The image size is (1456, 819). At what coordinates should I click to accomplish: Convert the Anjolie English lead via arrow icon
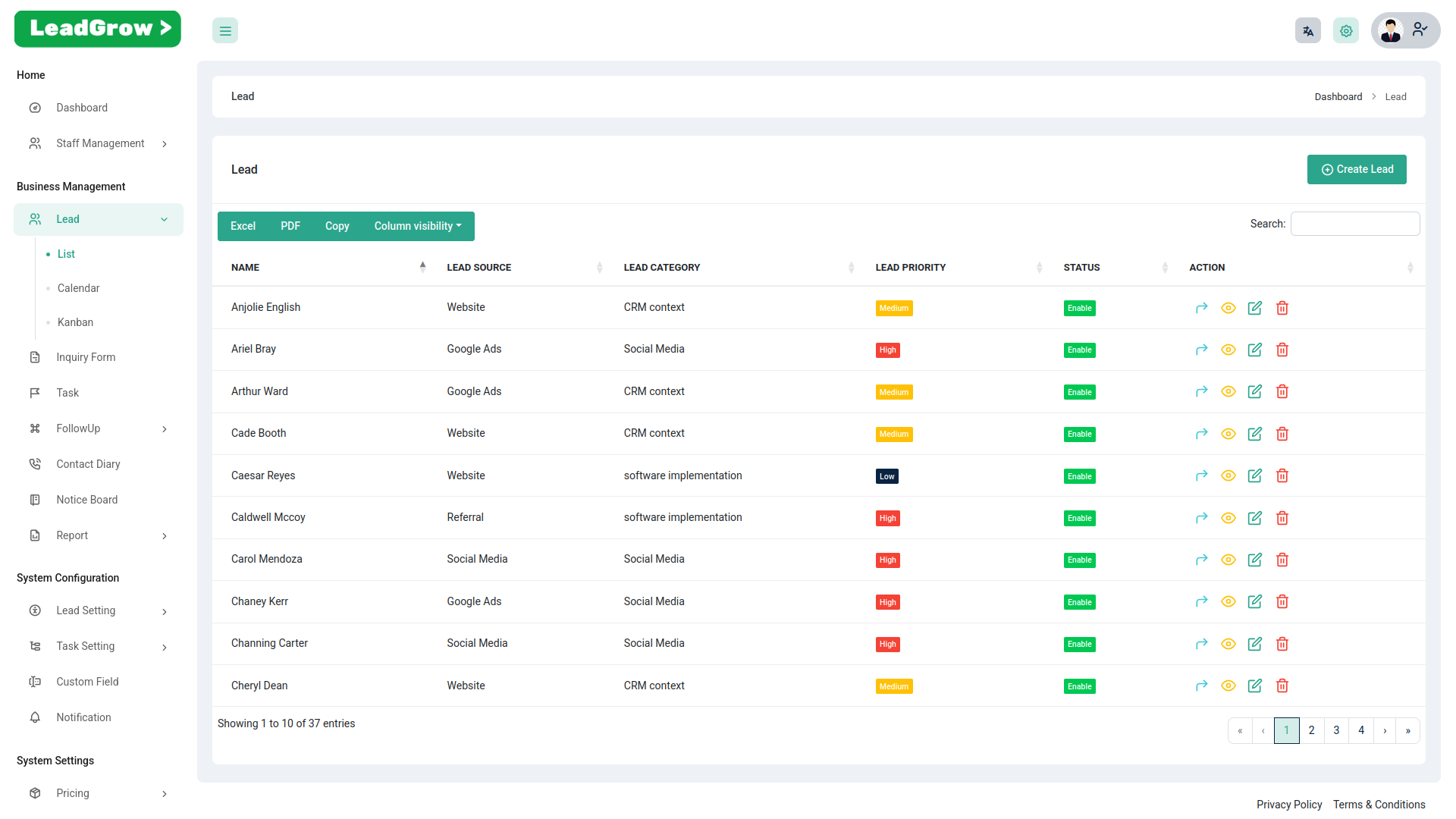click(1201, 308)
